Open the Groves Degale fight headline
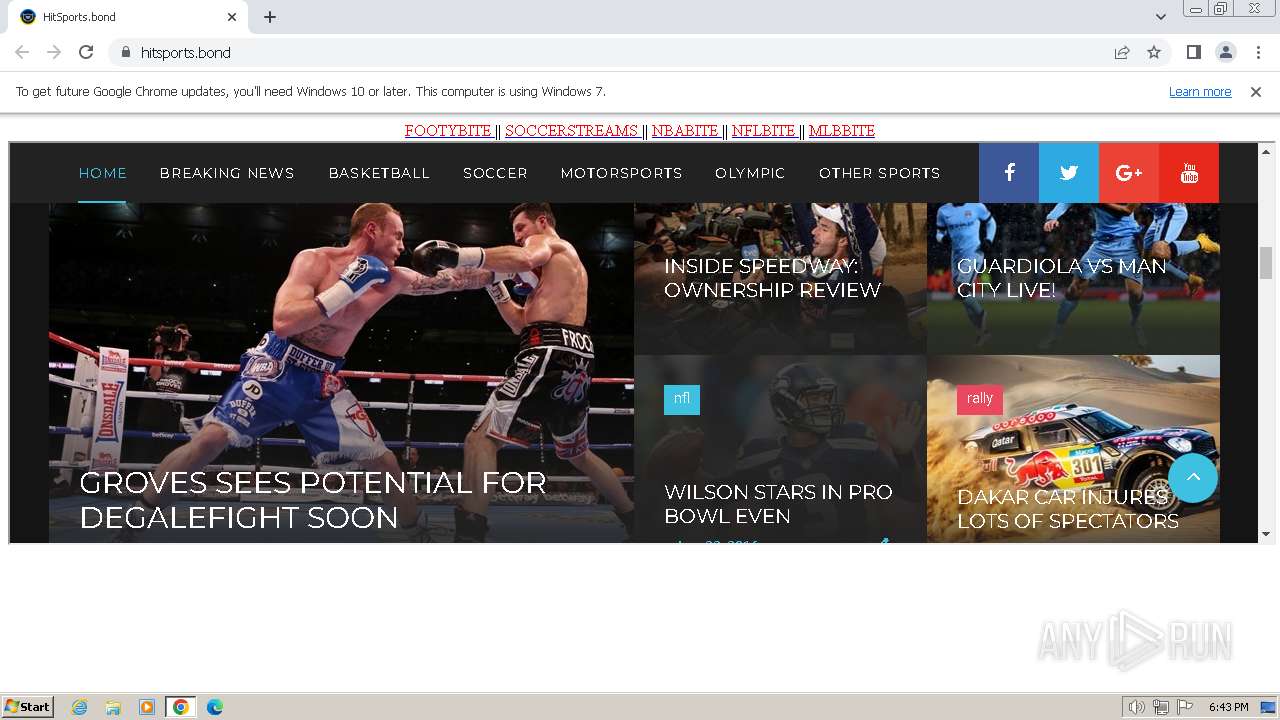 pos(312,500)
